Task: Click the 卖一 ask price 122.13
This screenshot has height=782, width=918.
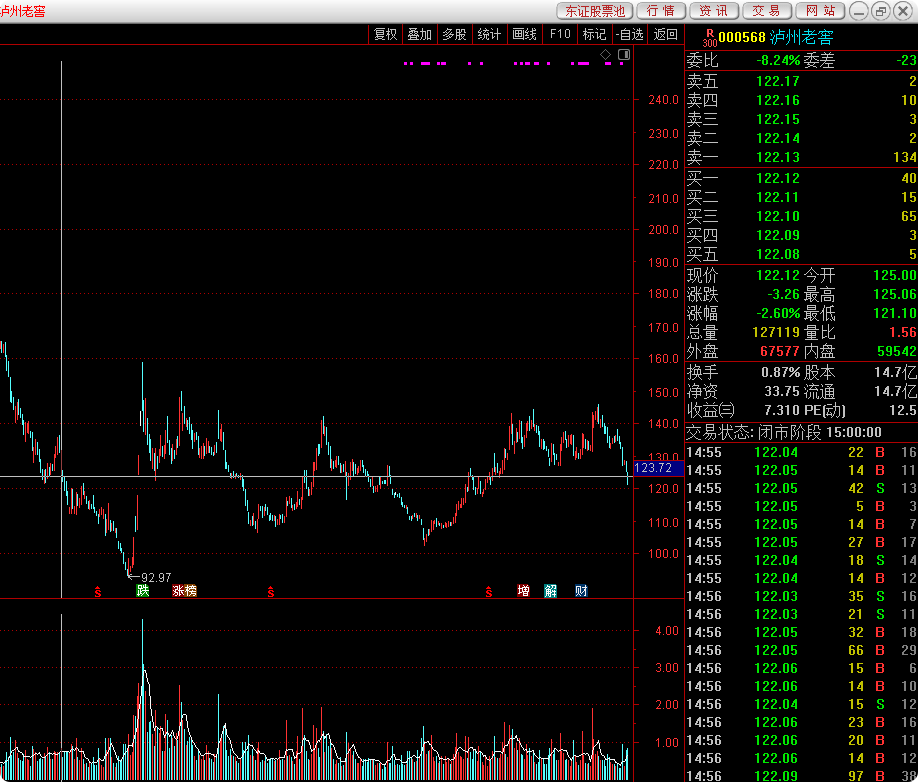Action: pos(777,157)
